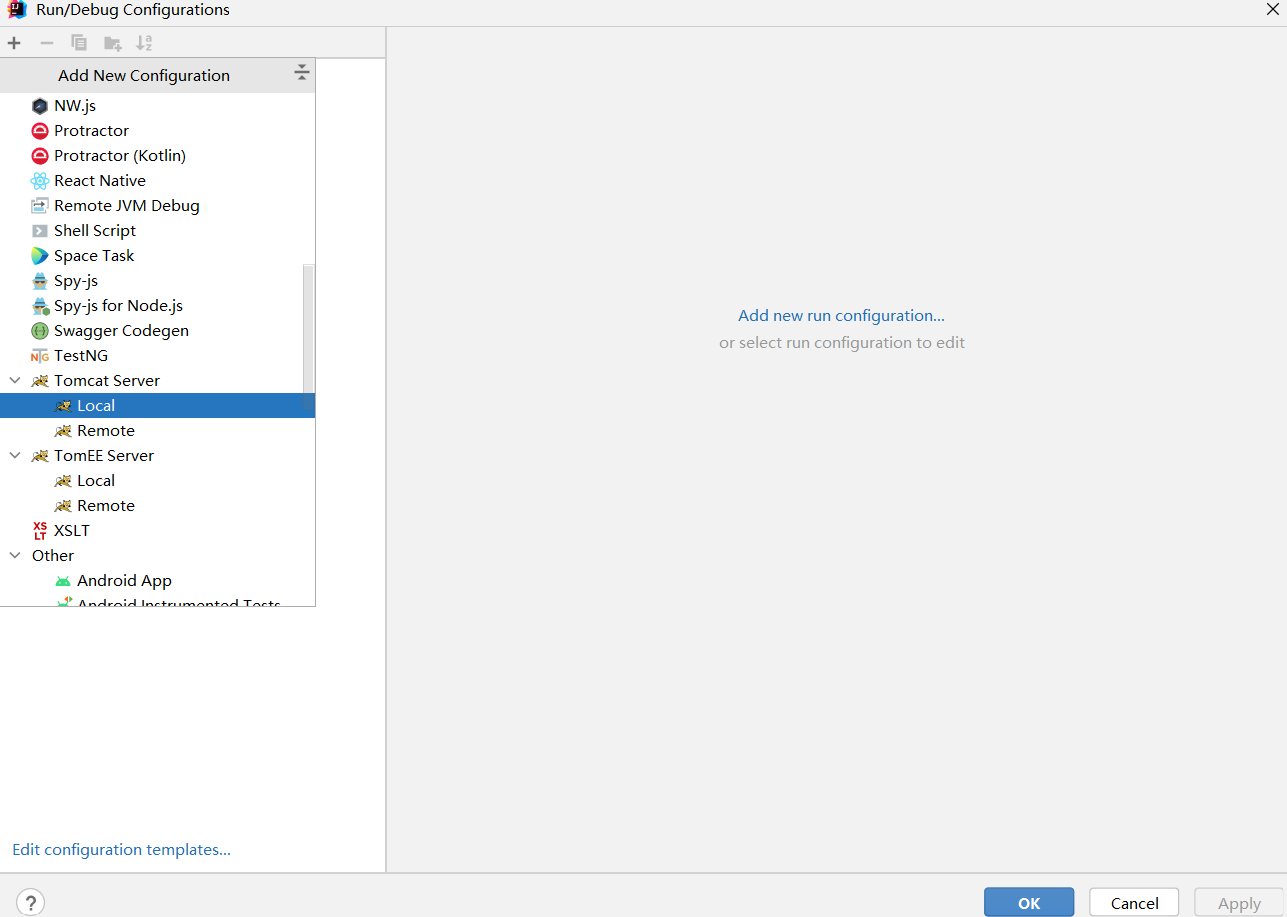This screenshot has height=917, width=1287.
Task: Pick the NW.js configuration type
Action: coord(157,106)
